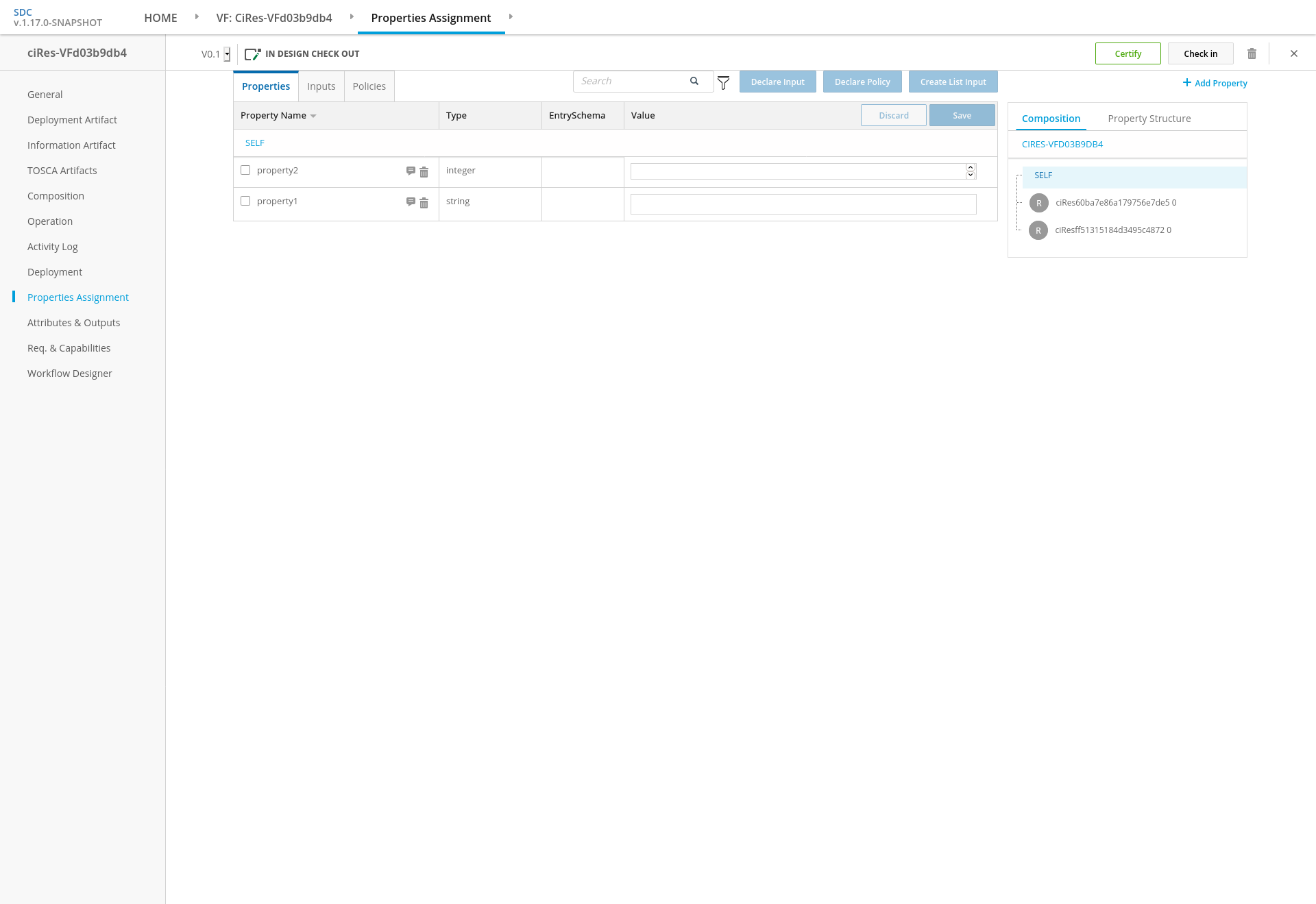The image size is (1316, 904).
Task: Open Operation in the left sidebar
Action: coord(50,221)
